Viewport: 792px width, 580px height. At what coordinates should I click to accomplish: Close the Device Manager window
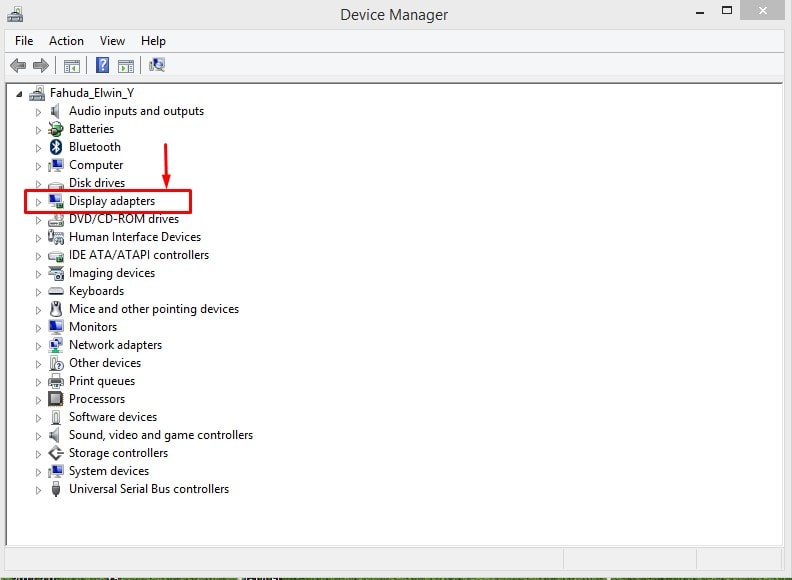tap(763, 11)
